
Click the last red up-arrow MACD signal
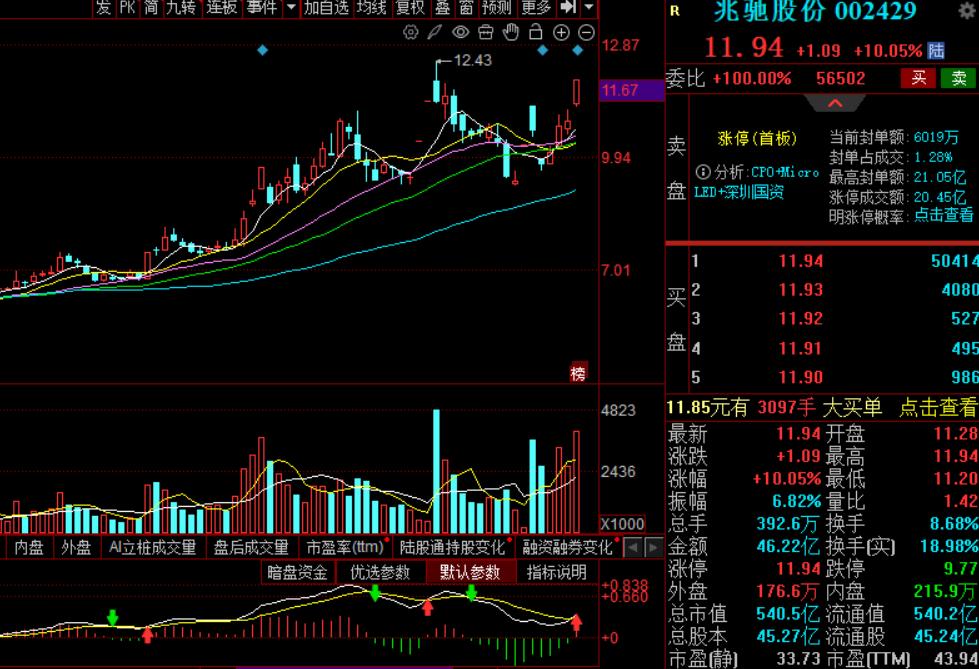coord(576,623)
